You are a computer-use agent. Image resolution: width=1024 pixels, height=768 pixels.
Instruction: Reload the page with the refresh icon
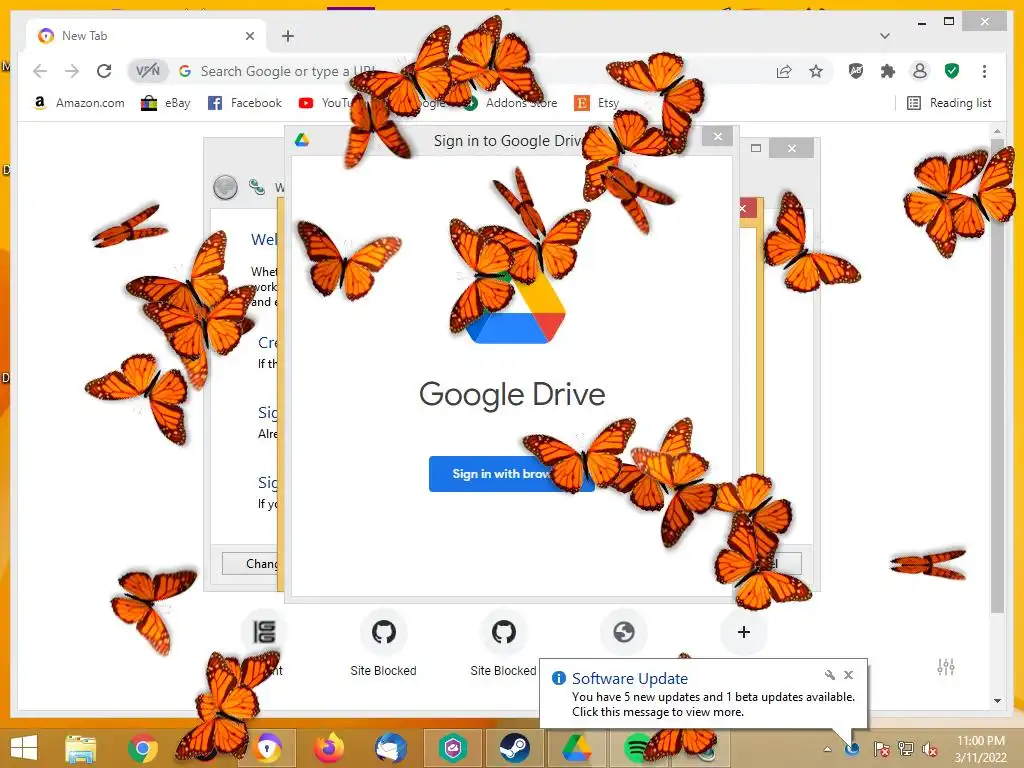point(104,71)
